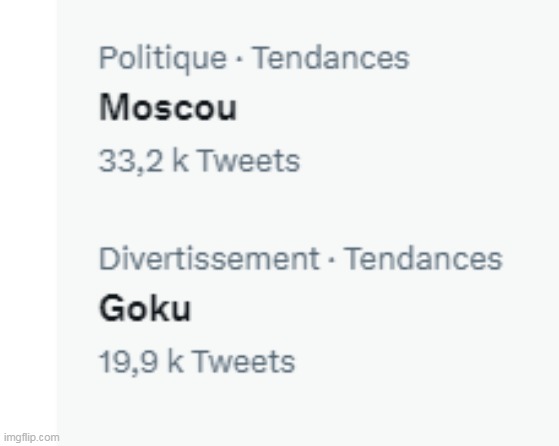This screenshot has height=446, width=559.
Task: Click the letter G in Goku
Action: [x=111, y=308]
